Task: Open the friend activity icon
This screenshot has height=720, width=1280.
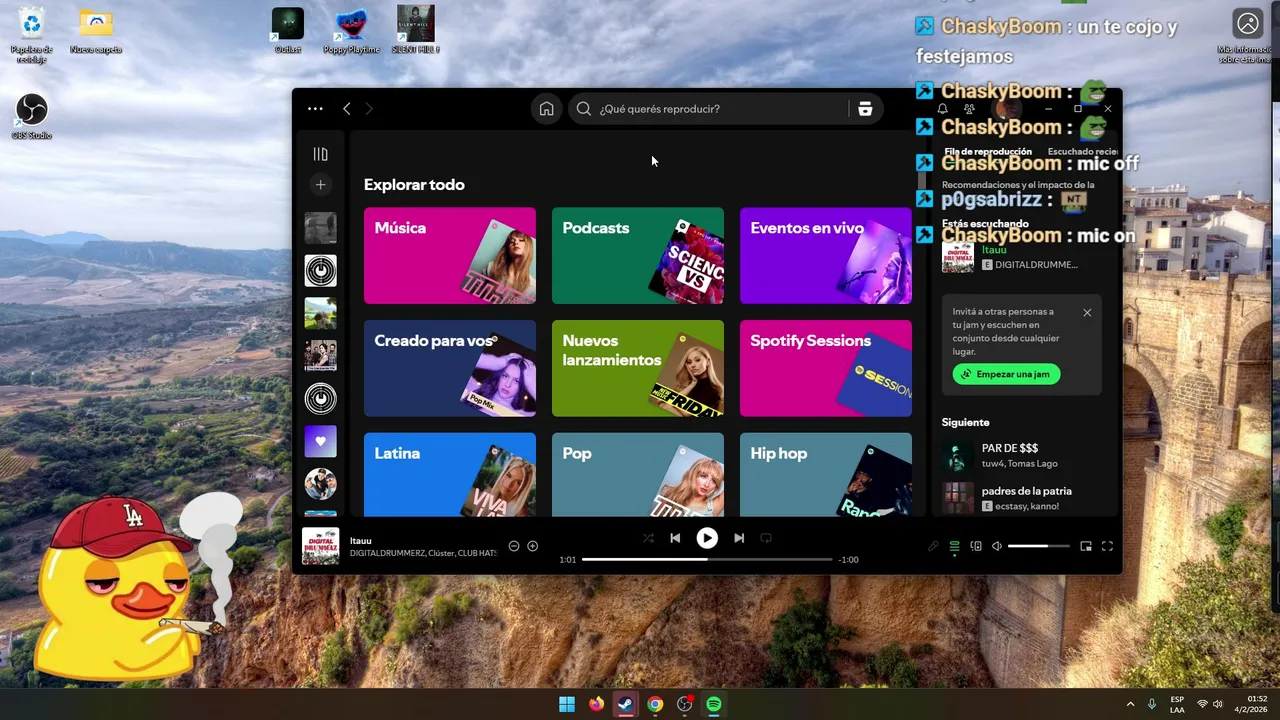Action: point(969,109)
